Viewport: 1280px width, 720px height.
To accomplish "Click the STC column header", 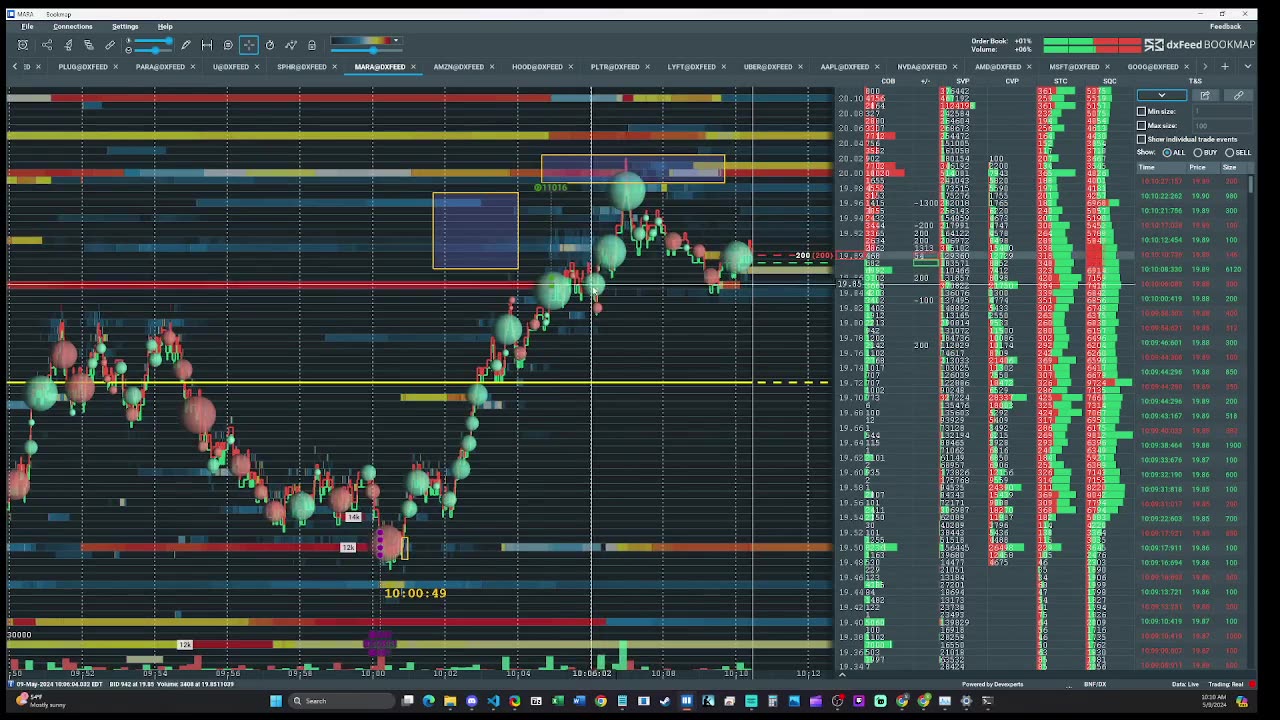I will (1060, 81).
